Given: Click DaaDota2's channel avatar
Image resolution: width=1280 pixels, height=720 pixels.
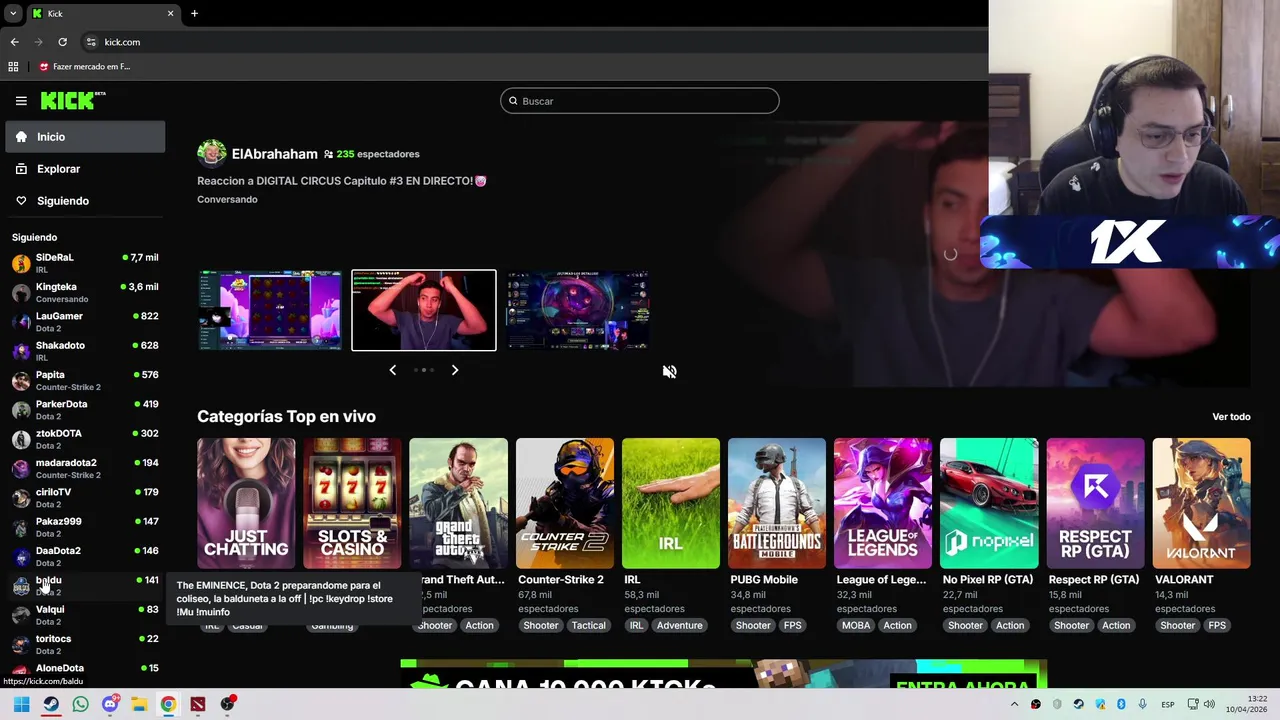Looking at the screenshot, I should click(21, 556).
